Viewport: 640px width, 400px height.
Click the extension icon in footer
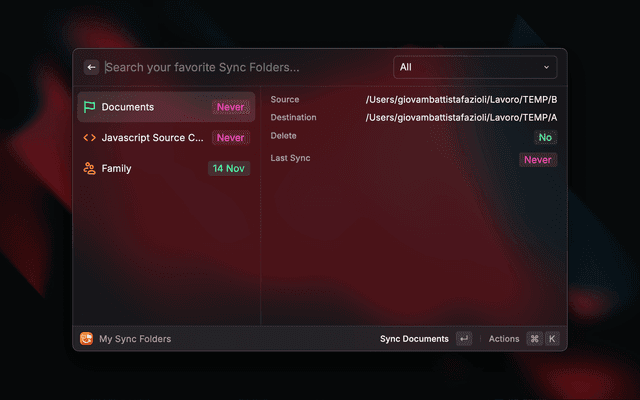pyautogui.click(x=86, y=339)
